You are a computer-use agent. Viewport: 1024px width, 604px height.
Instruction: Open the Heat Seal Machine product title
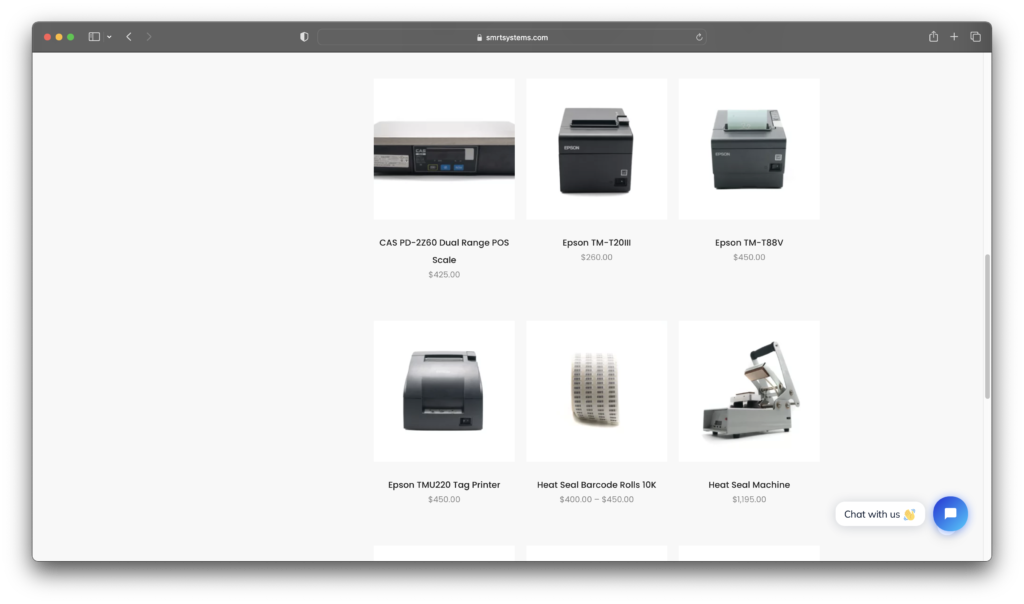(749, 485)
